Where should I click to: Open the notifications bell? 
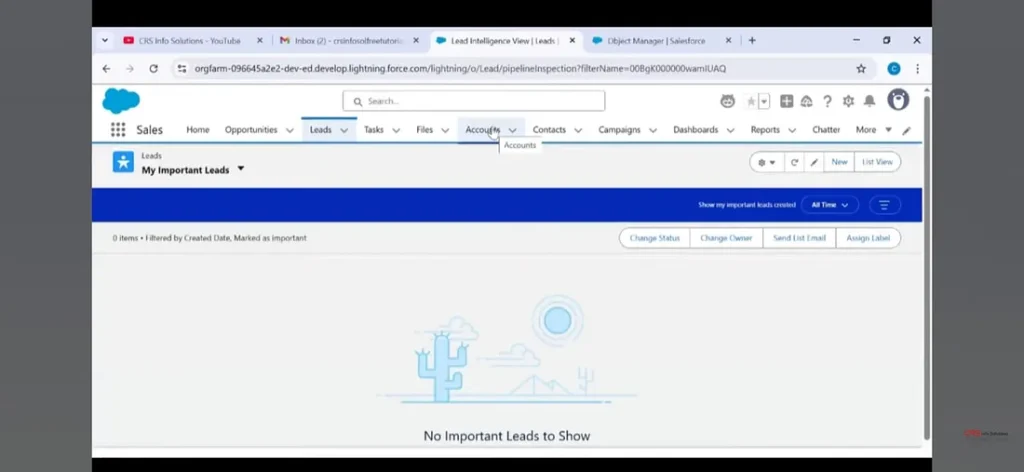[869, 101]
